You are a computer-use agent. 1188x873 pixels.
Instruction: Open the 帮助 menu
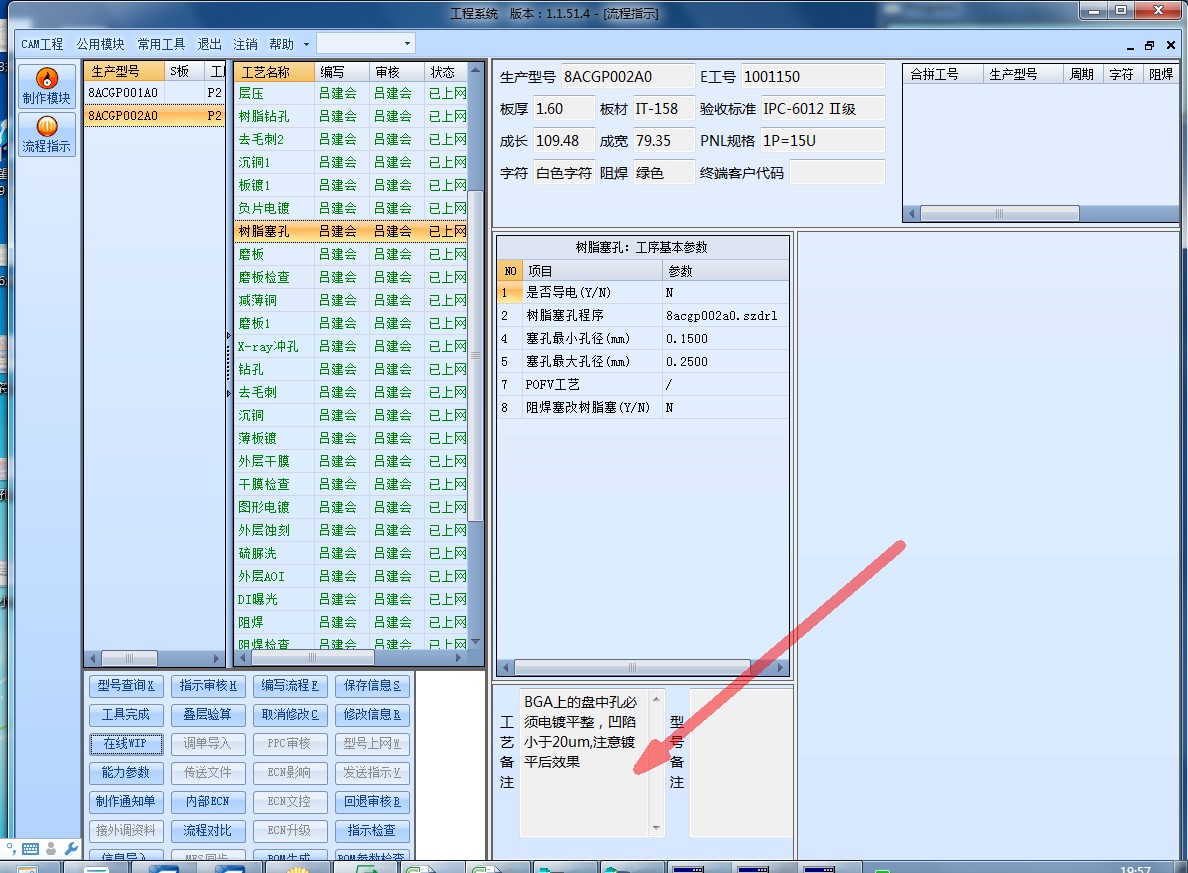[x=282, y=44]
